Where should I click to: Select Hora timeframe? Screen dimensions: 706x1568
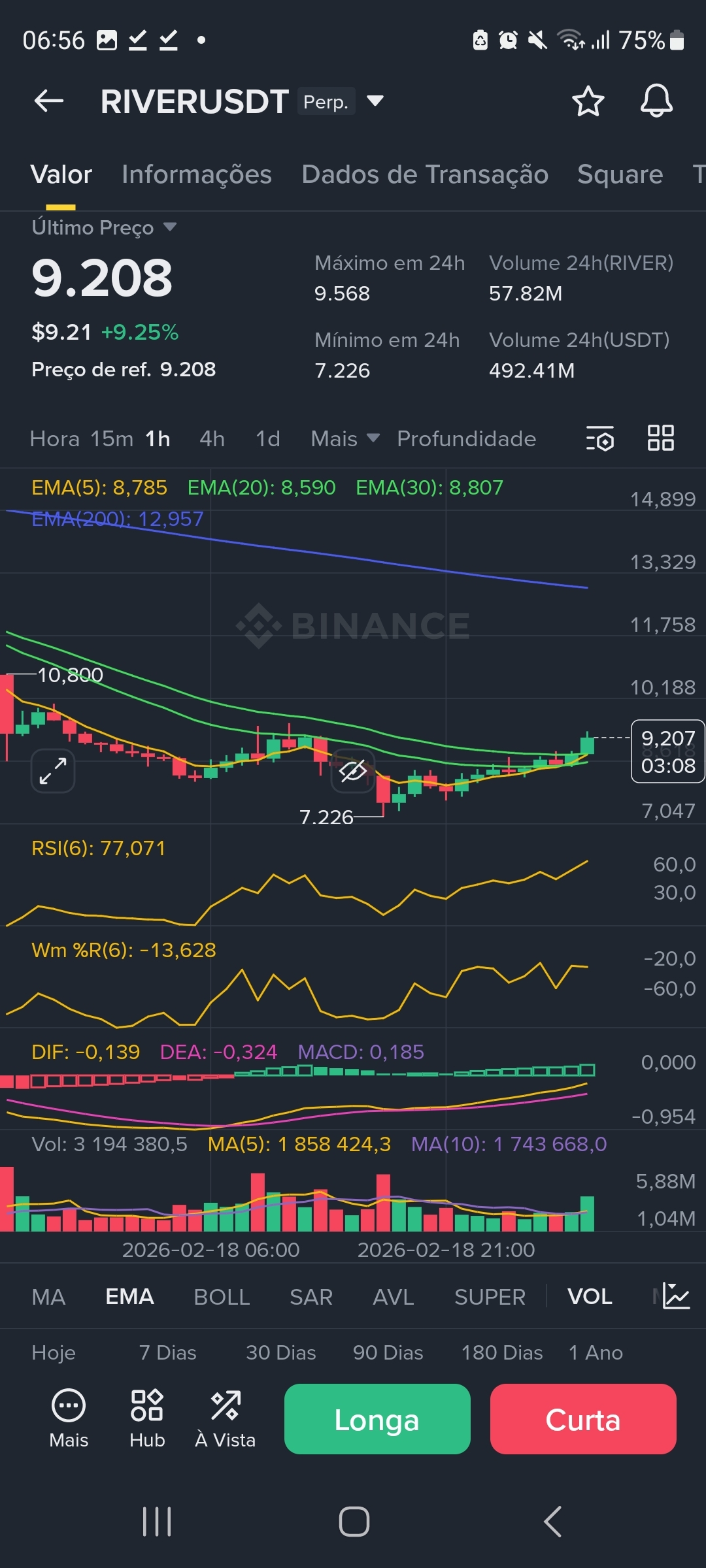[x=55, y=438]
